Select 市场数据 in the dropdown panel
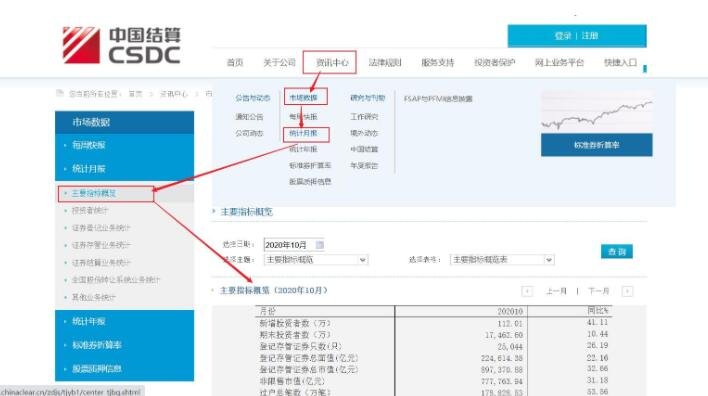The image size is (708, 396). pyautogui.click(x=303, y=98)
